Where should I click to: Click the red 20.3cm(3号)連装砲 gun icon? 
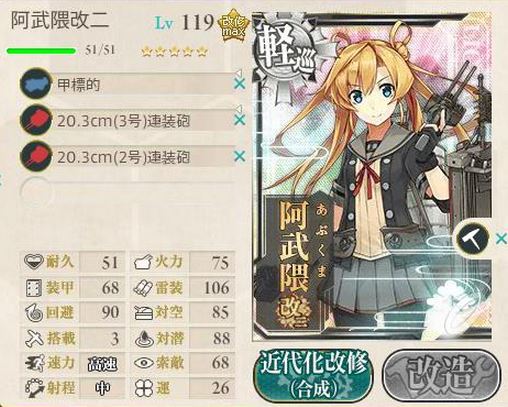(x=36, y=120)
